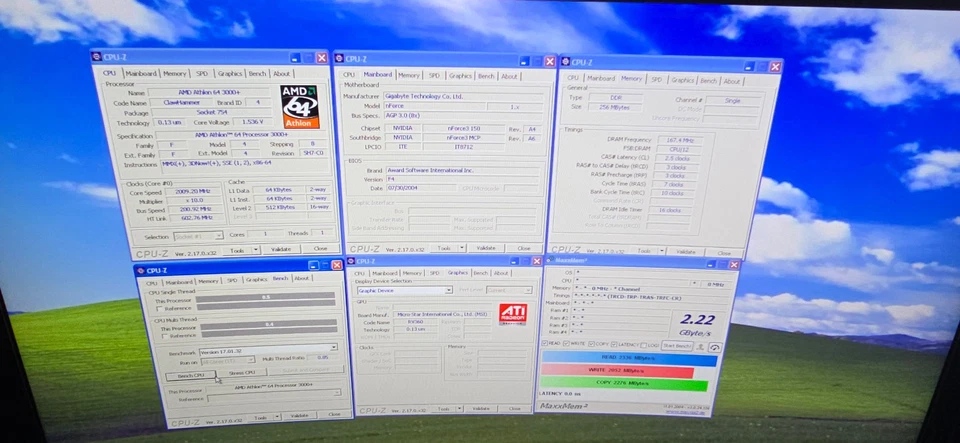Enable the LOG checkbox in MaxxMem
This screenshot has height=443, width=960.
coord(643,345)
